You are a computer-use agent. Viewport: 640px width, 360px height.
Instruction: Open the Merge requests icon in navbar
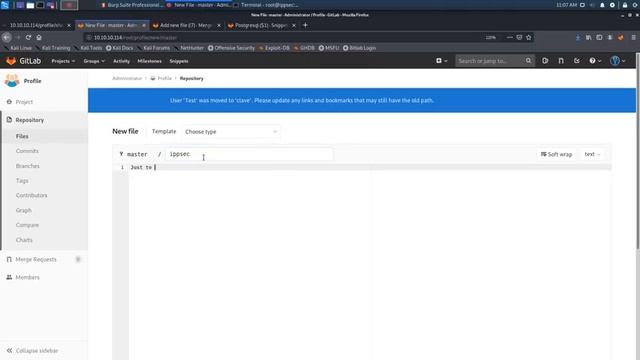[x=561, y=61]
